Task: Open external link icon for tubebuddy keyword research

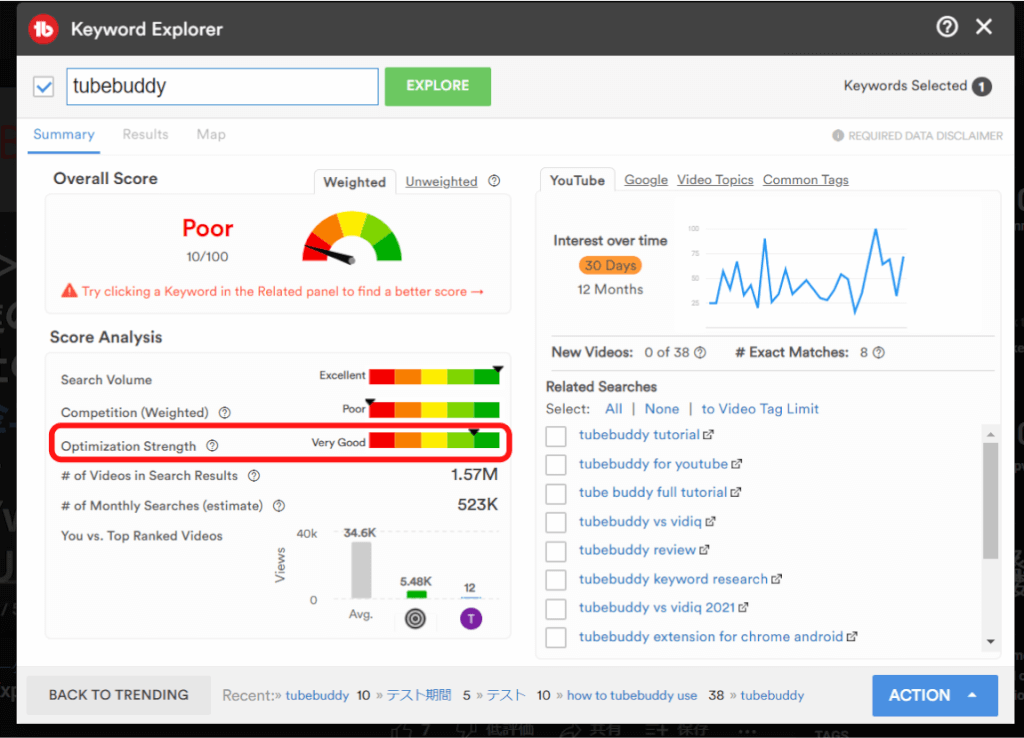Action: click(x=776, y=579)
